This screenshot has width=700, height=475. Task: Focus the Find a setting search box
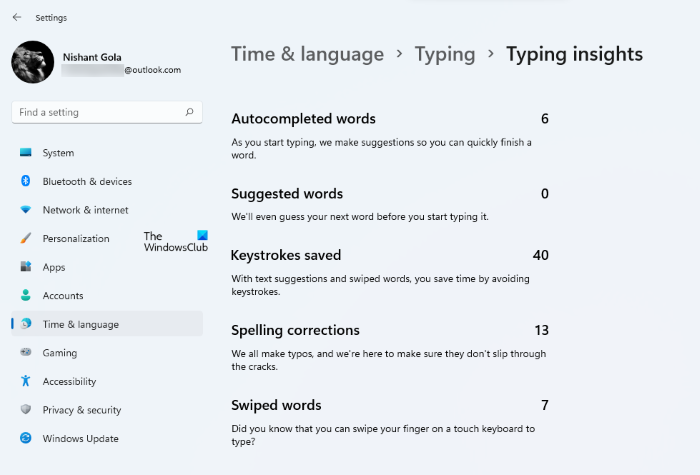point(107,112)
